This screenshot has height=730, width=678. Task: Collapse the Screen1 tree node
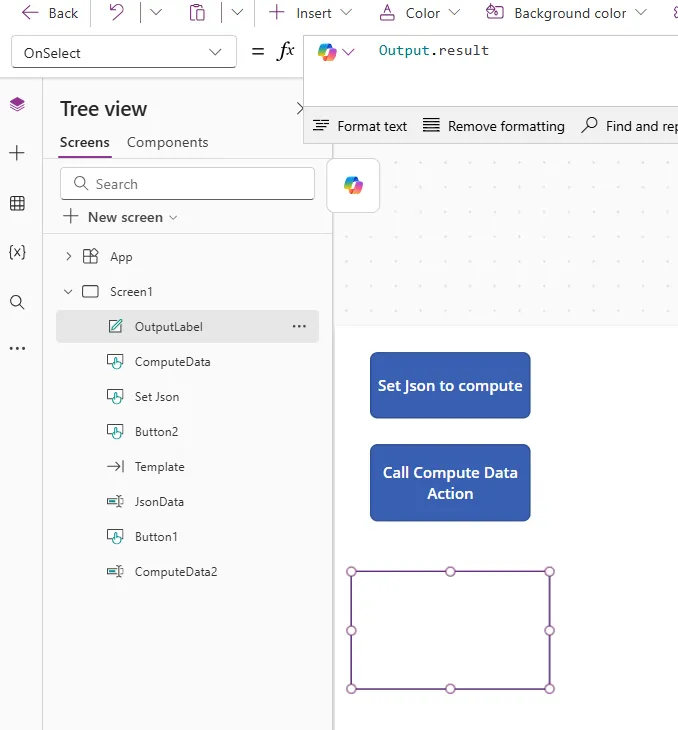(x=68, y=292)
